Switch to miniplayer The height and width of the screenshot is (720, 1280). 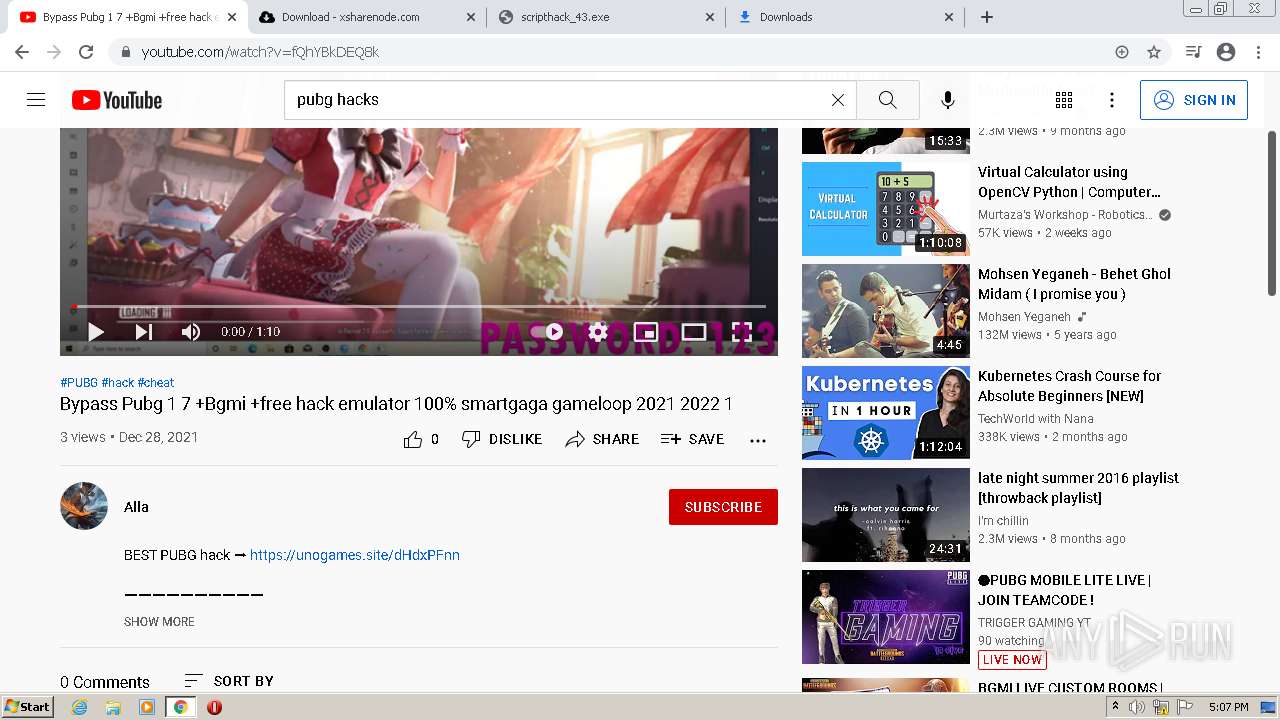pyautogui.click(x=646, y=332)
